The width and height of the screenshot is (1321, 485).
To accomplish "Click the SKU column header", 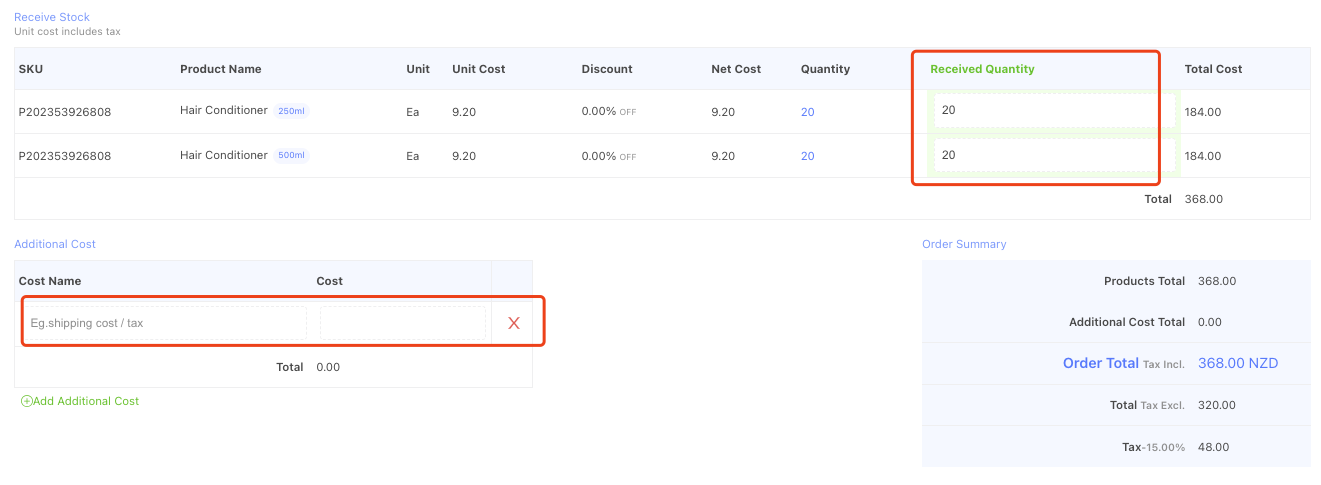I will [x=31, y=69].
